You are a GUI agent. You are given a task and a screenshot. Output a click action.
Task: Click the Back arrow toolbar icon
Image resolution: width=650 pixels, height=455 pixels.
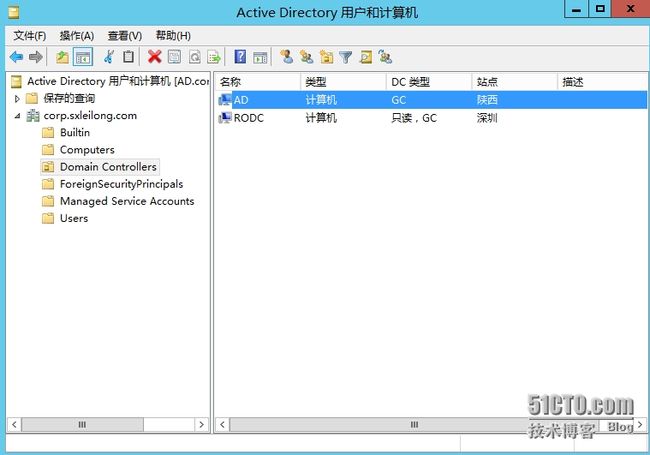click(x=17, y=57)
